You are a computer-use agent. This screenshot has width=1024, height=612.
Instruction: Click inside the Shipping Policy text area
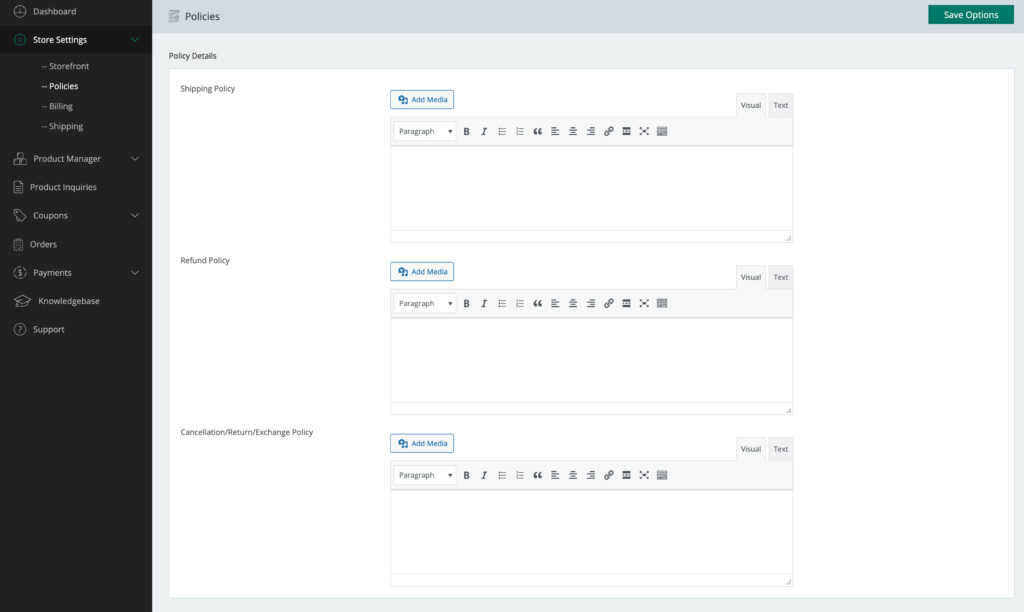click(x=590, y=188)
